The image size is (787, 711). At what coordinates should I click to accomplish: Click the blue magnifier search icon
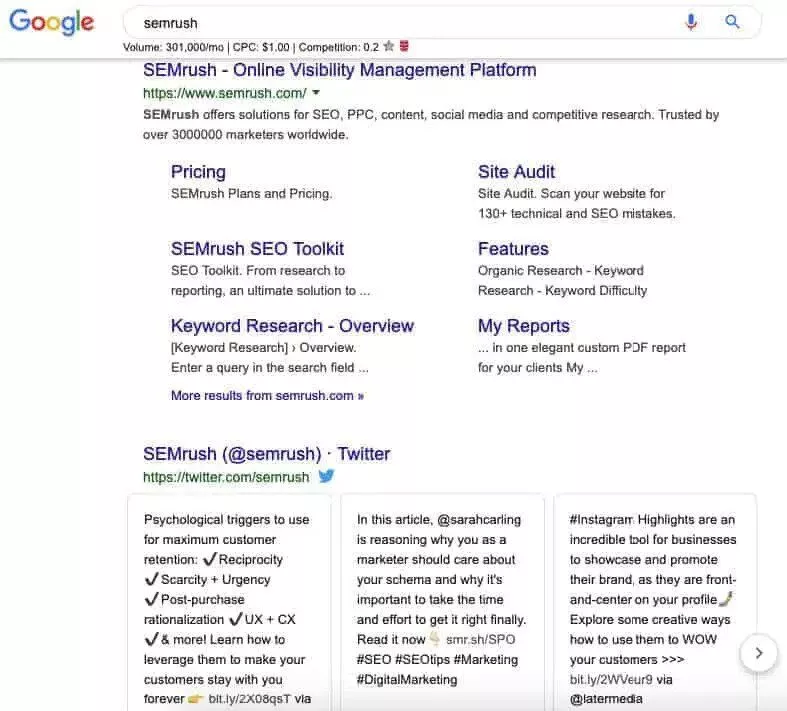pyautogui.click(x=733, y=22)
